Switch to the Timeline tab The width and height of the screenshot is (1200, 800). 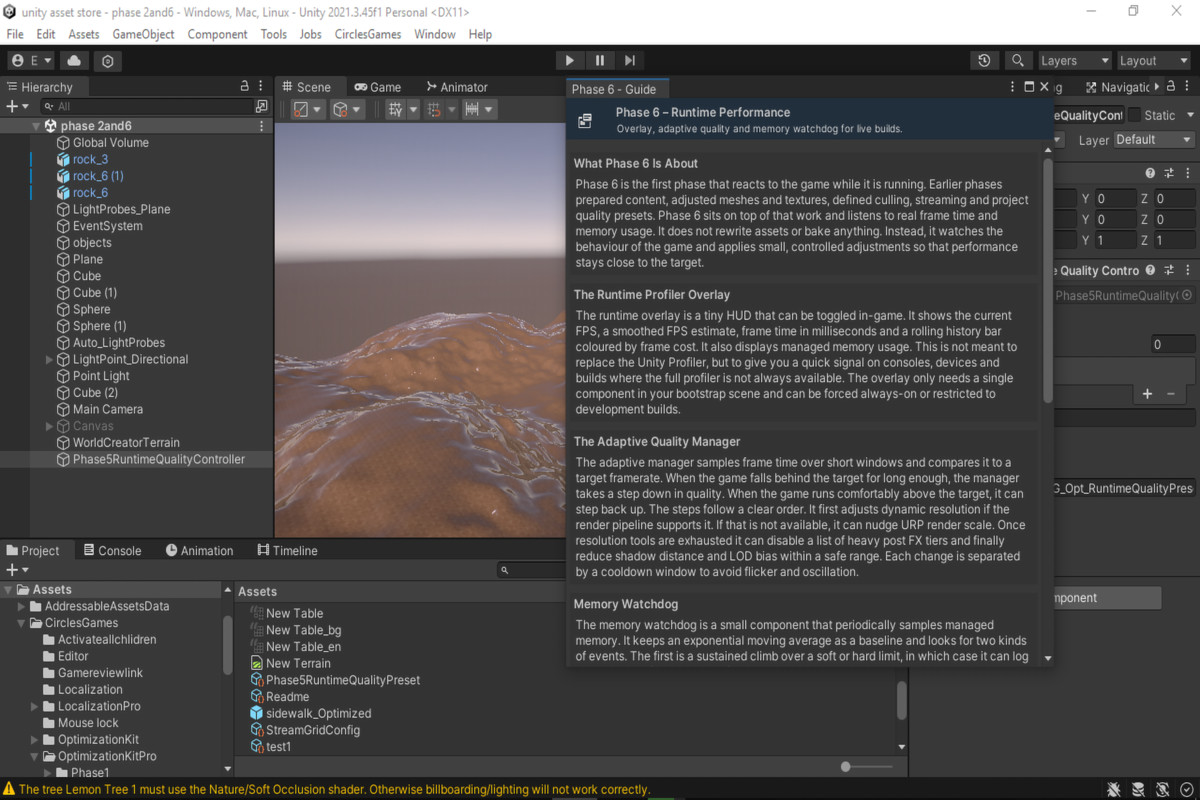(287, 550)
